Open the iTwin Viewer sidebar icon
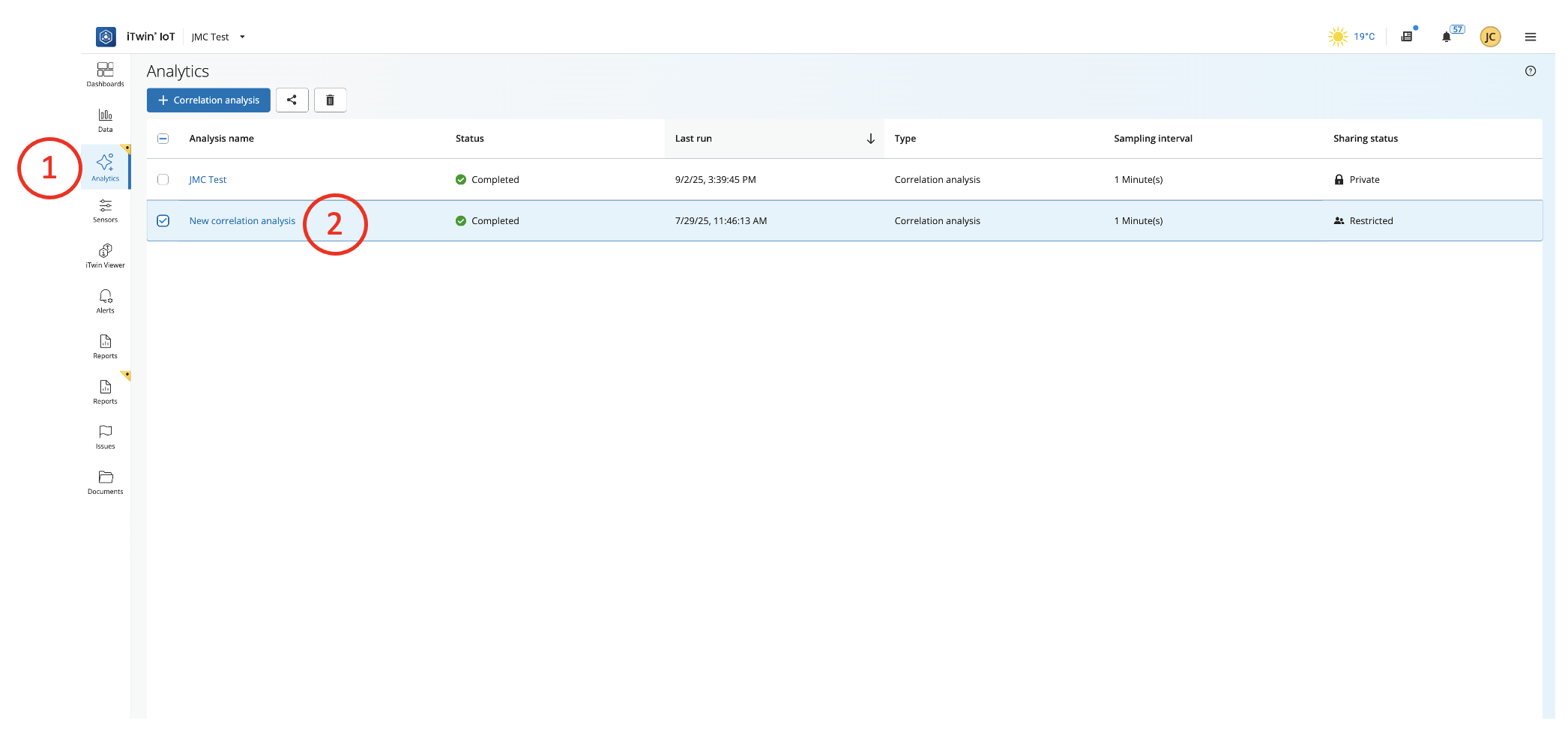 tap(106, 255)
